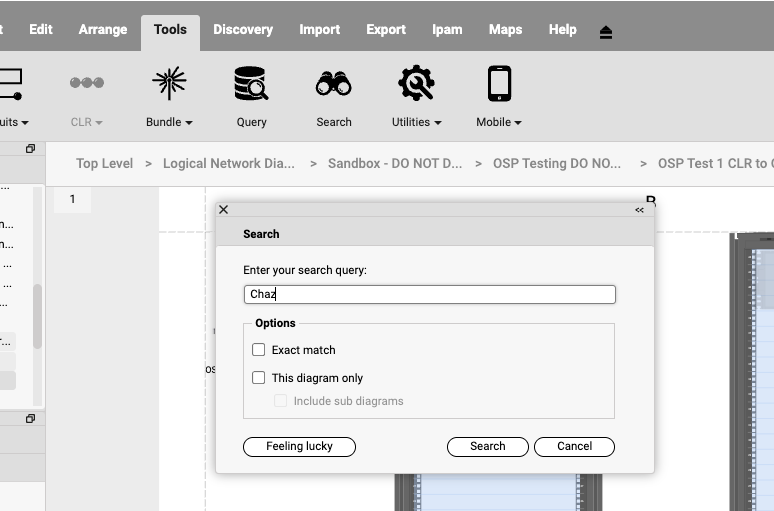
Task: Click the Cancel button in dialog
Action: (x=574, y=447)
